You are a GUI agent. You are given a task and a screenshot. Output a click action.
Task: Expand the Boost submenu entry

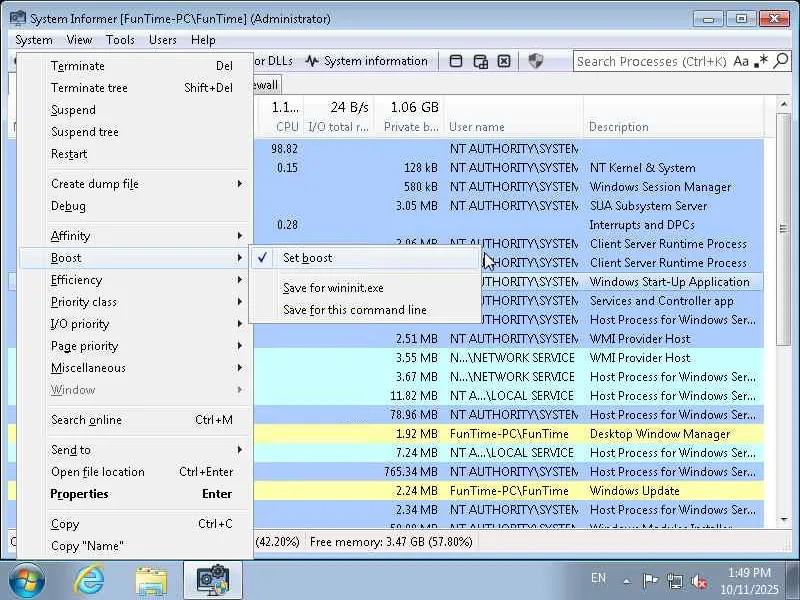135,258
